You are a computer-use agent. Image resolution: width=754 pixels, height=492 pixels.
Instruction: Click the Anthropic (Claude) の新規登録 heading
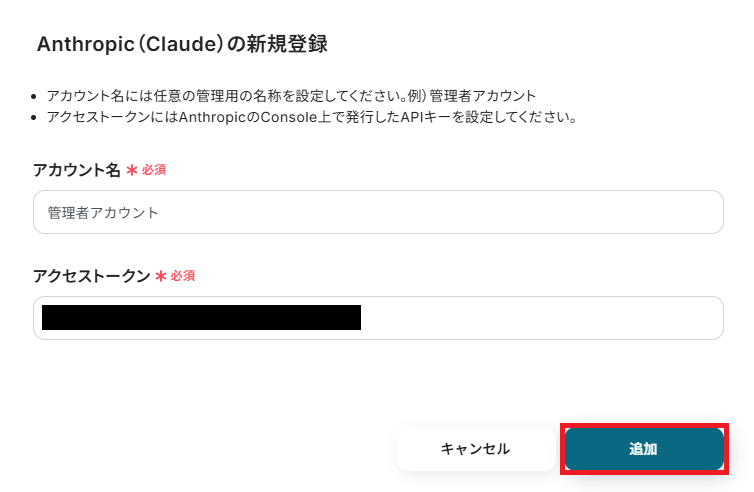click(x=181, y=44)
